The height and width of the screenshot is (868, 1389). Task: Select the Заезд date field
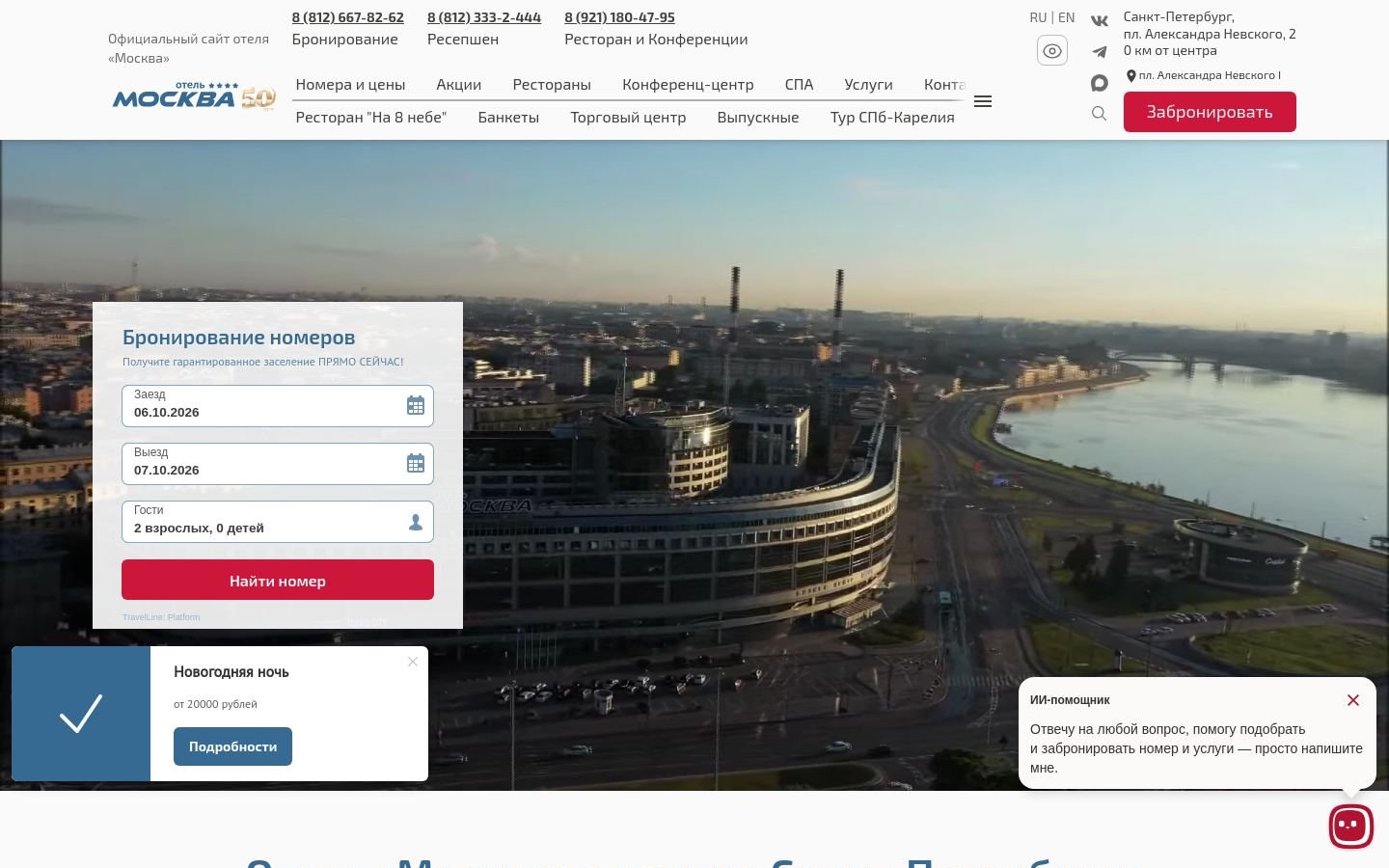278,405
